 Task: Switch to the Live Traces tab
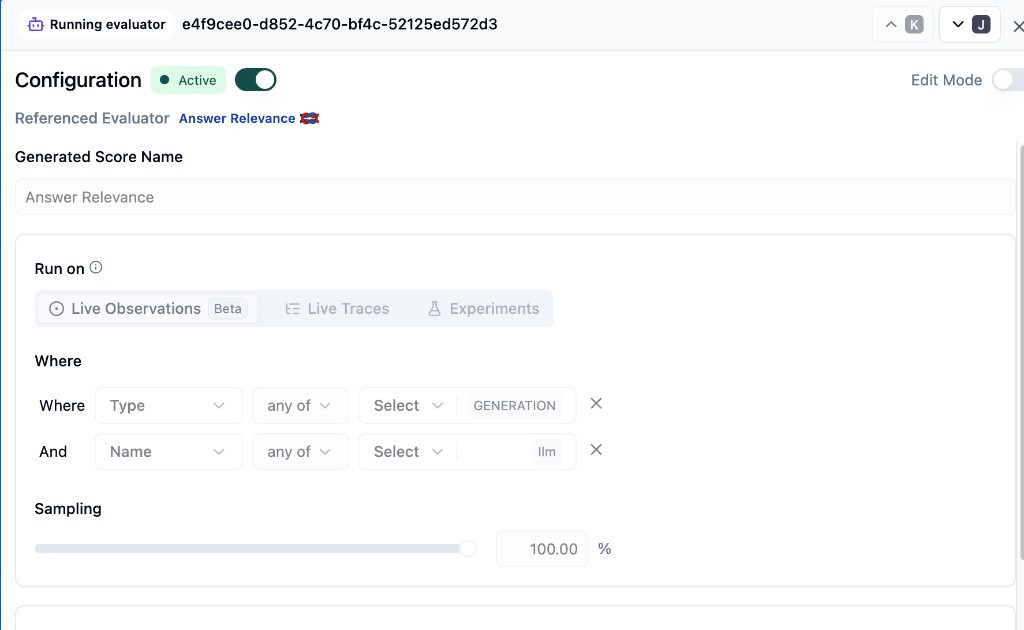[x=337, y=309]
